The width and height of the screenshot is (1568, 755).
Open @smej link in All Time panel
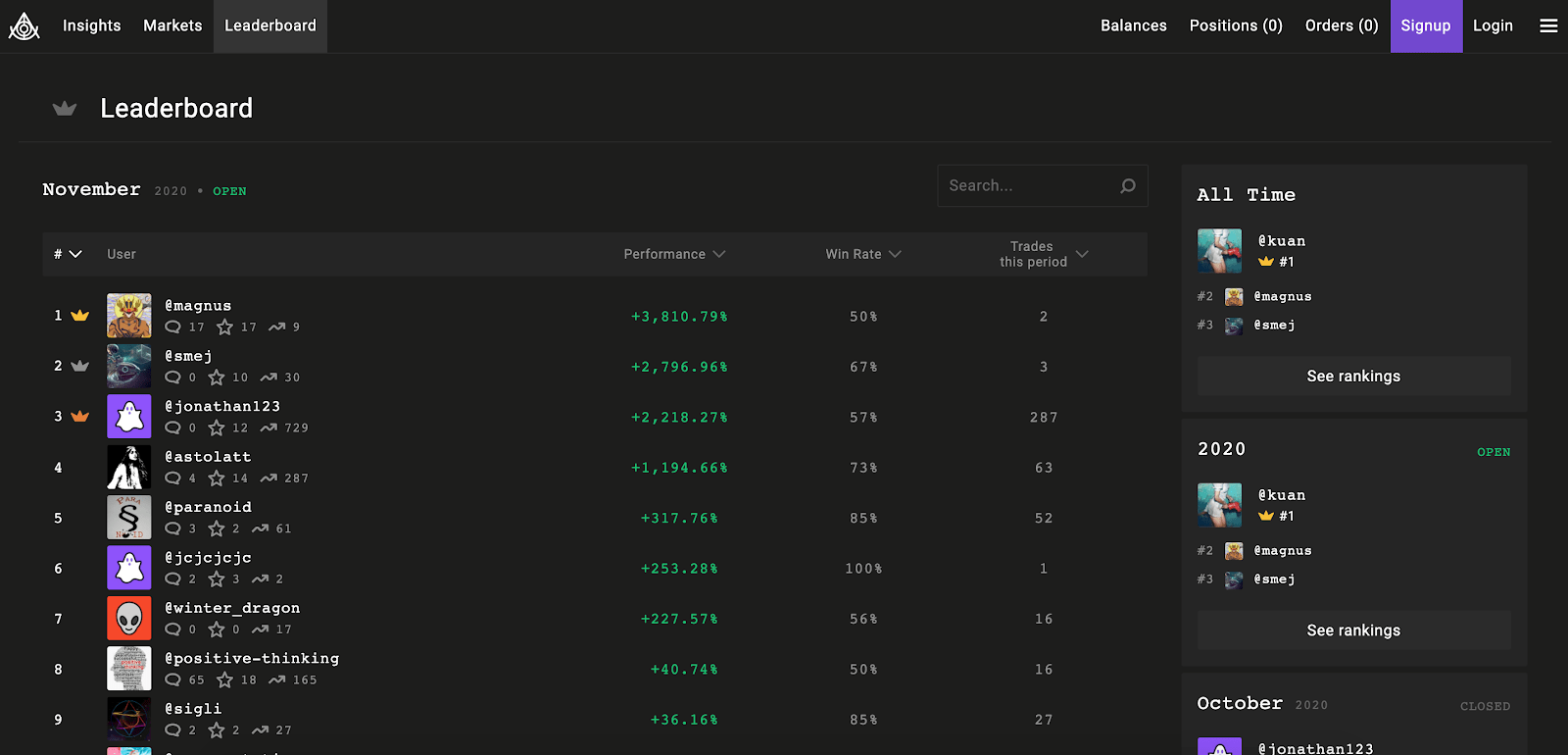pos(1274,325)
